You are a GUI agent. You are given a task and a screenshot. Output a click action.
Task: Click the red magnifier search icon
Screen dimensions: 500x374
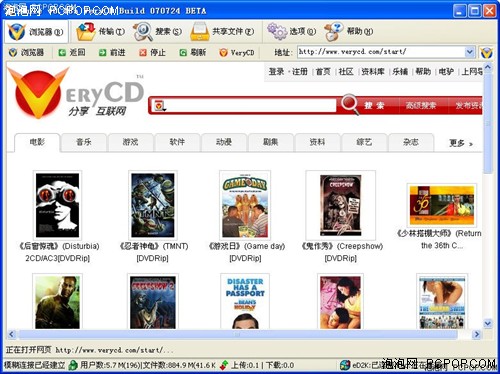tap(350, 104)
